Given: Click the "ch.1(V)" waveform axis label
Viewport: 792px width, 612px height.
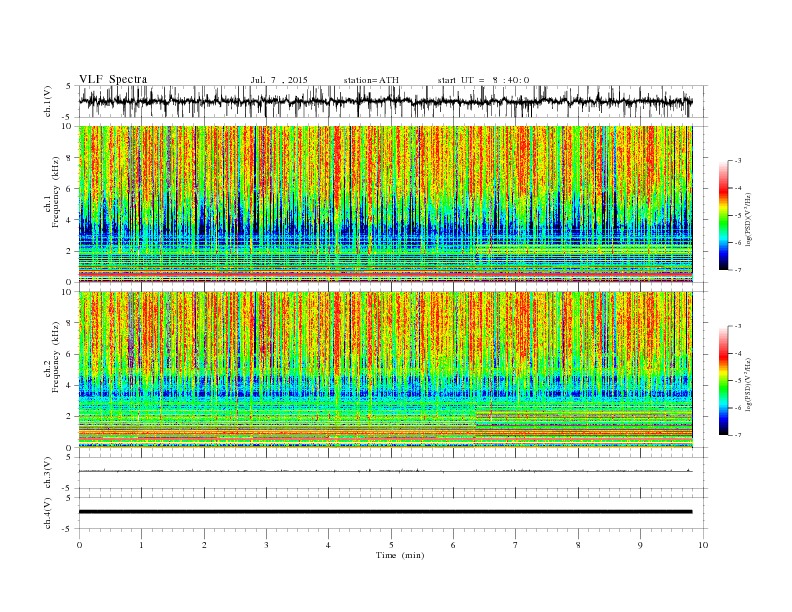Looking at the screenshot, I should (x=48, y=101).
